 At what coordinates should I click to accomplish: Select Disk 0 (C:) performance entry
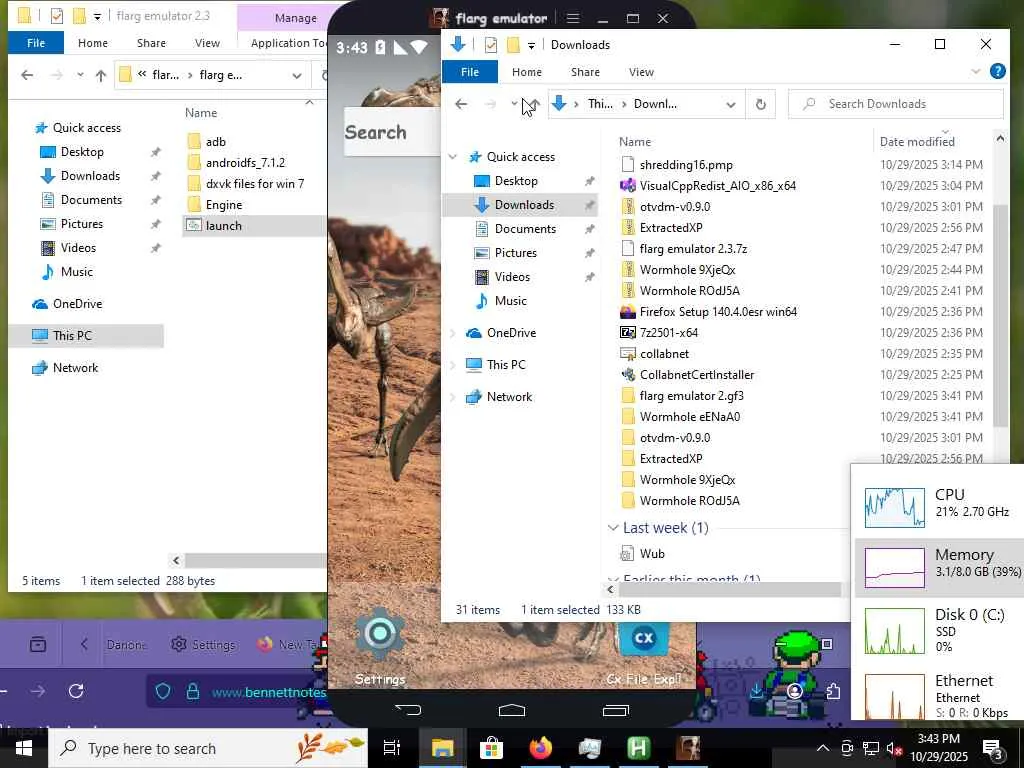pos(940,630)
